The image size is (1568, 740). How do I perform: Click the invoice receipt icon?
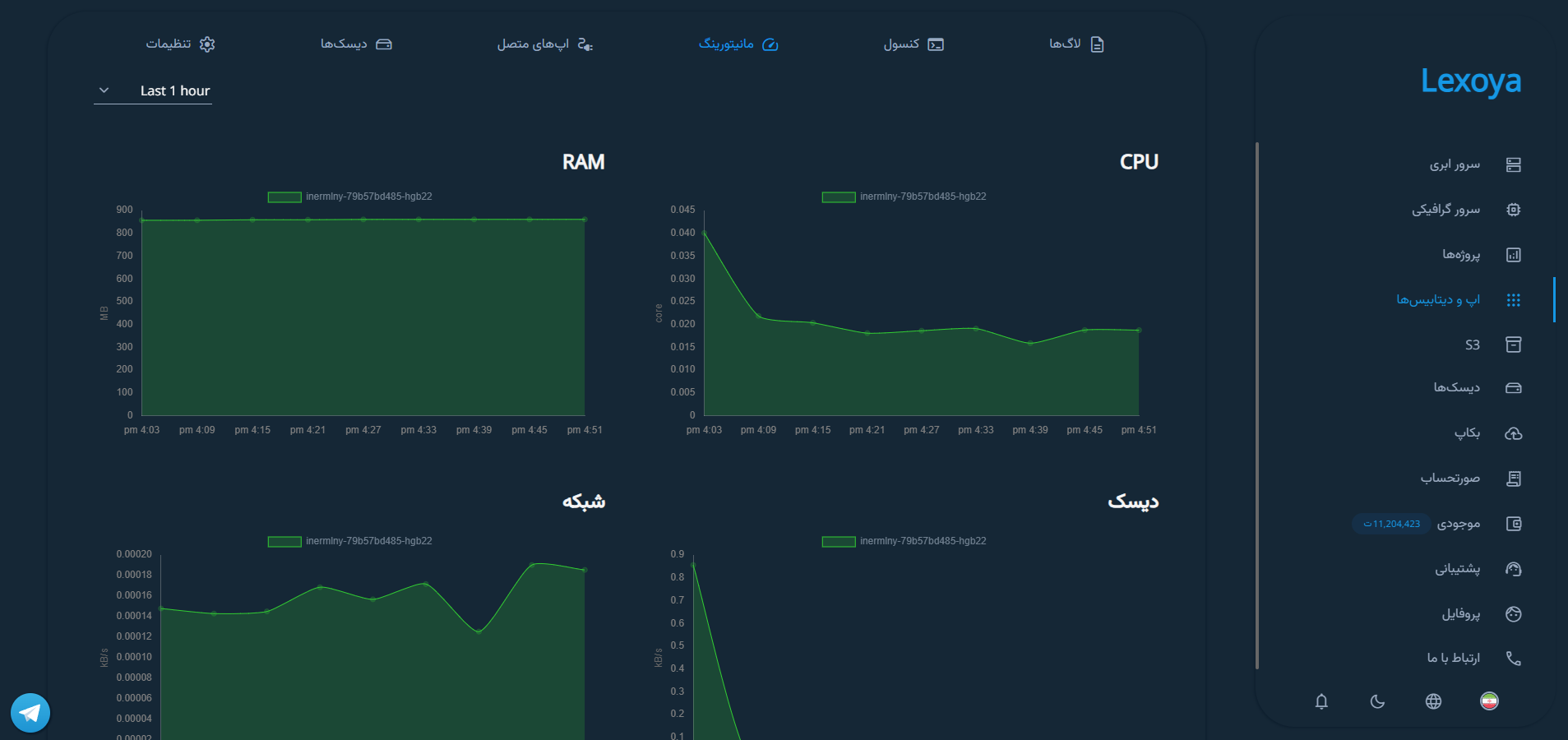point(1513,479)
